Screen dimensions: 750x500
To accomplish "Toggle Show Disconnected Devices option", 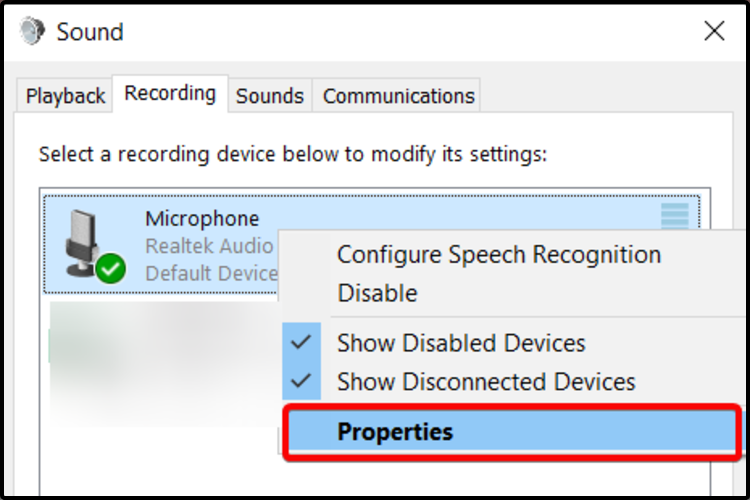I will coord(486,382).
